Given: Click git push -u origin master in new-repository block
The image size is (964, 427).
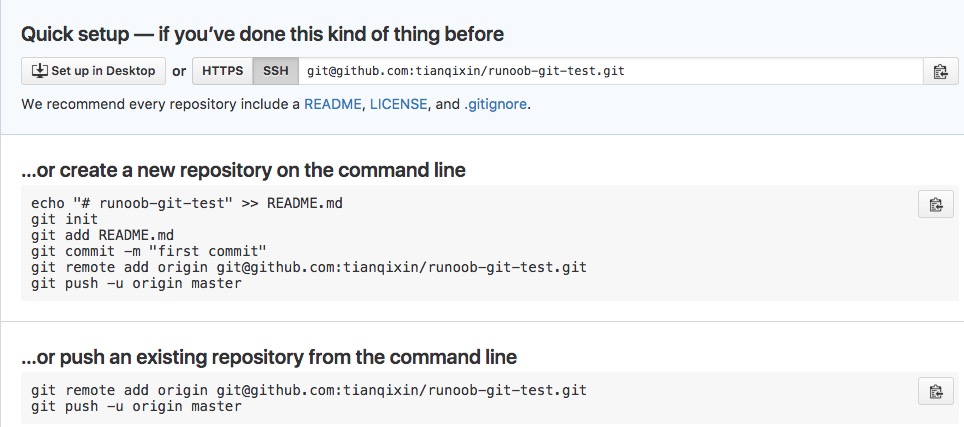Looking at the screenshot, I should tap(136, 283).
